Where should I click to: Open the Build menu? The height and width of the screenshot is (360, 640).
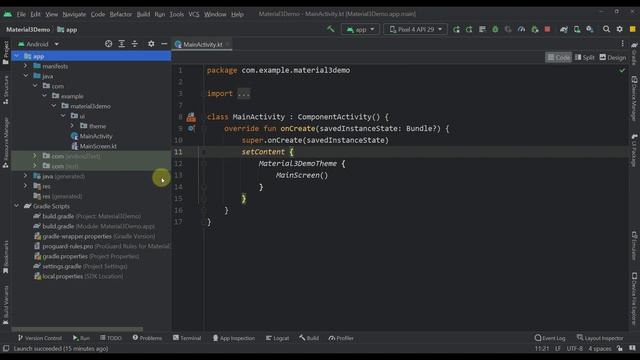143,14
